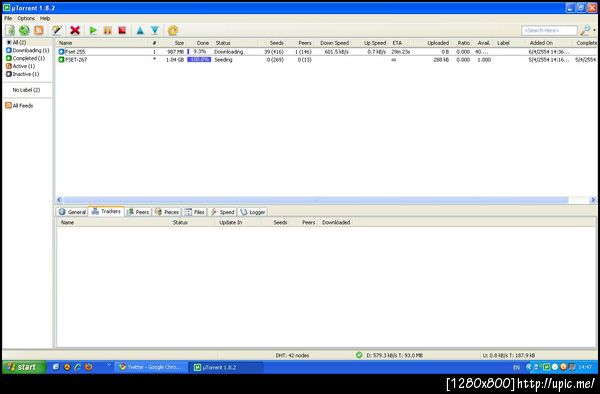Click the Create New Torrent wand icon
This screenshot has height=394, width=600.
(x=57, y=30)
